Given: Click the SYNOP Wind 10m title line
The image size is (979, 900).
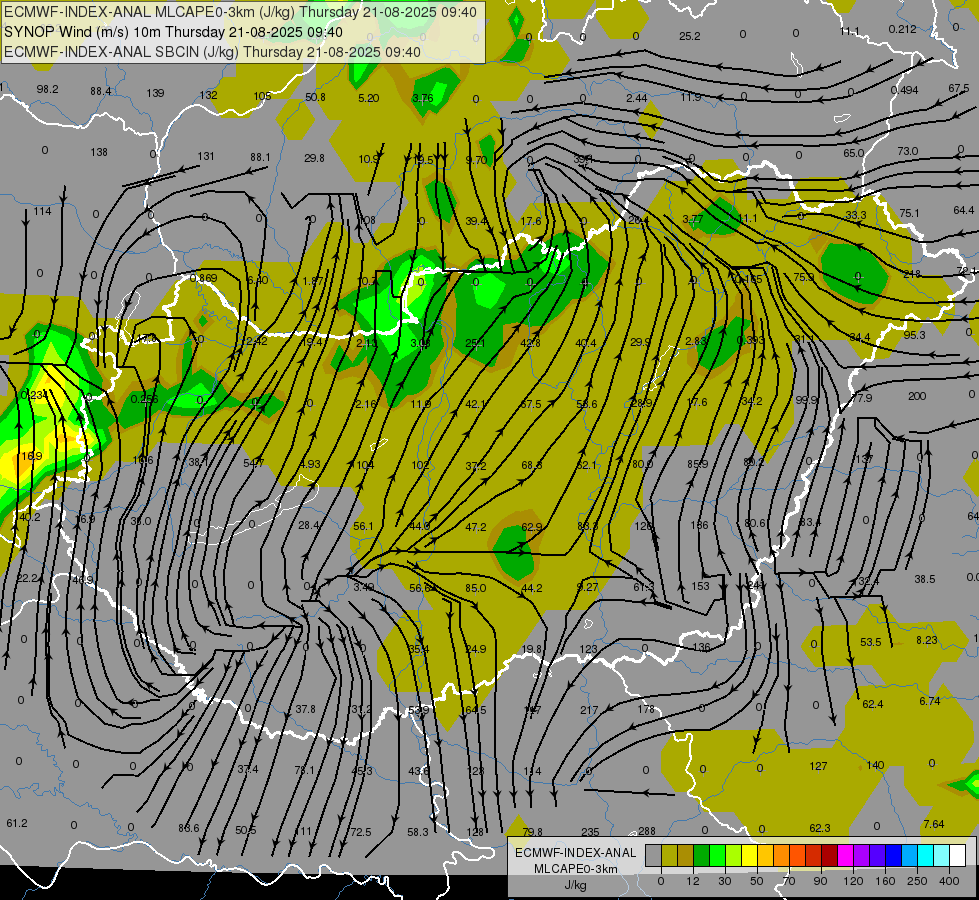Looking at the screenshot, I should (x=173, y=32).
